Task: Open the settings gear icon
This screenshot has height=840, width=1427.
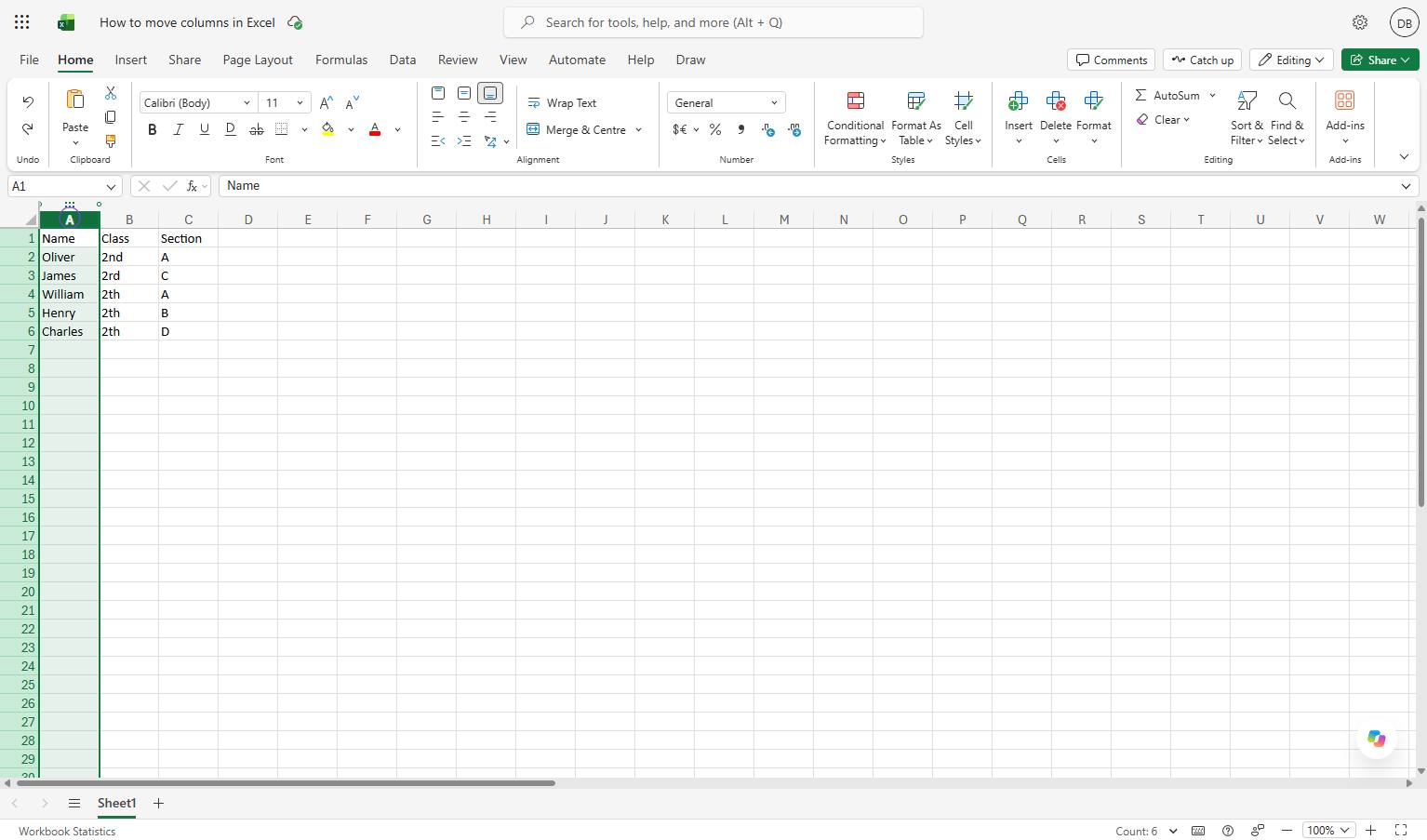Action: pos(1360,22)
